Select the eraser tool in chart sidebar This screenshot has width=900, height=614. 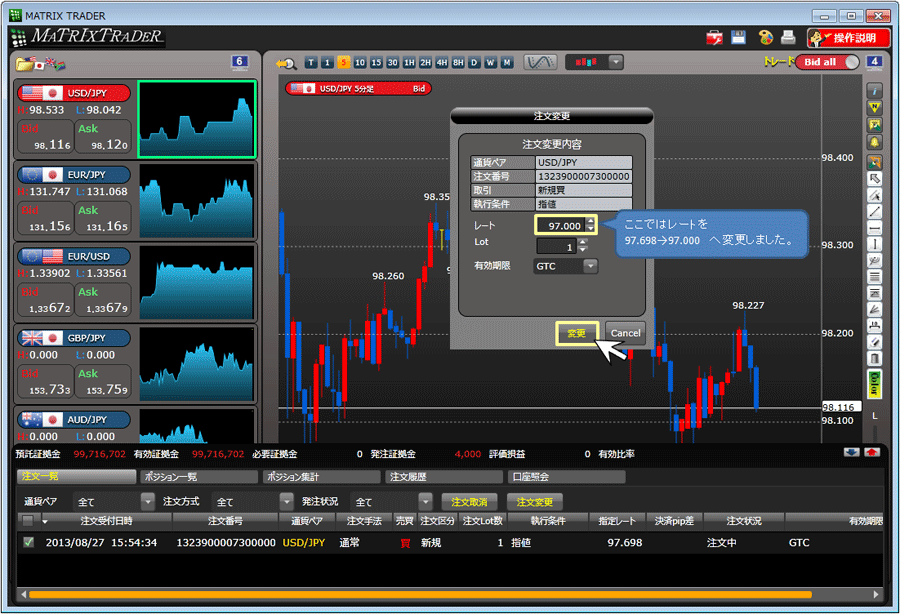click(874, 343)
